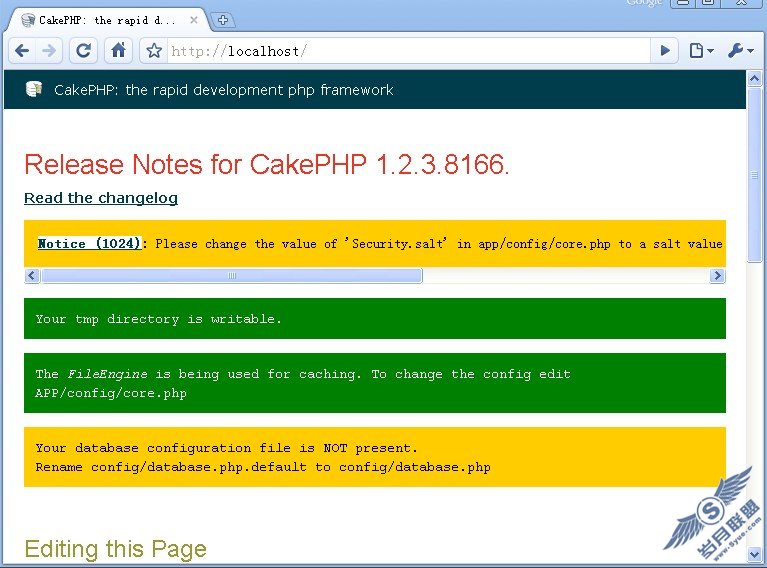The height and width of the screenshot is (568, 767).
Task: Open a new tab with plus button
Action: tap(223, 20)
